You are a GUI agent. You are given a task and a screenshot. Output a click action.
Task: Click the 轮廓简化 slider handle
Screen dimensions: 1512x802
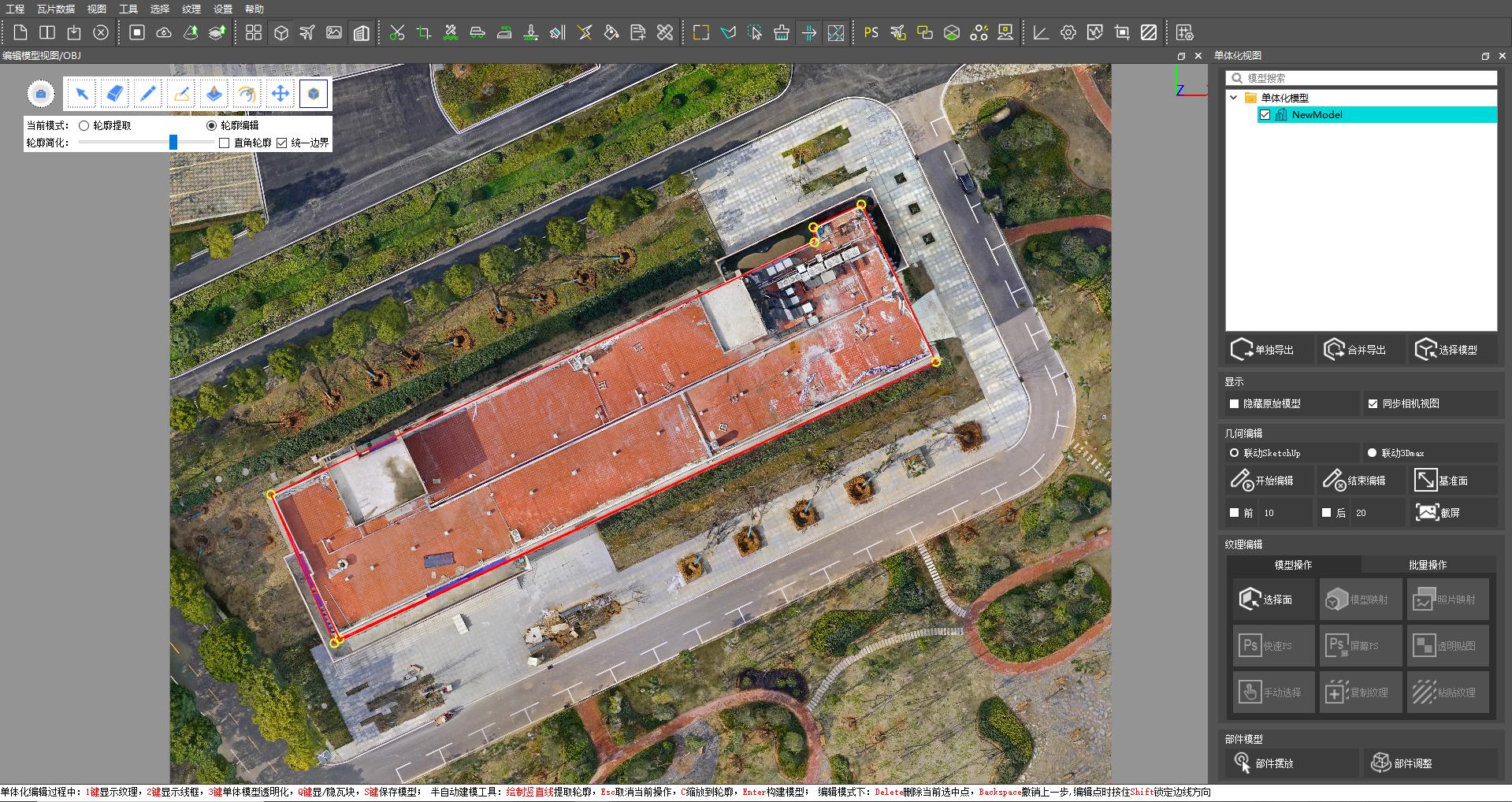[x=173, y=143]
